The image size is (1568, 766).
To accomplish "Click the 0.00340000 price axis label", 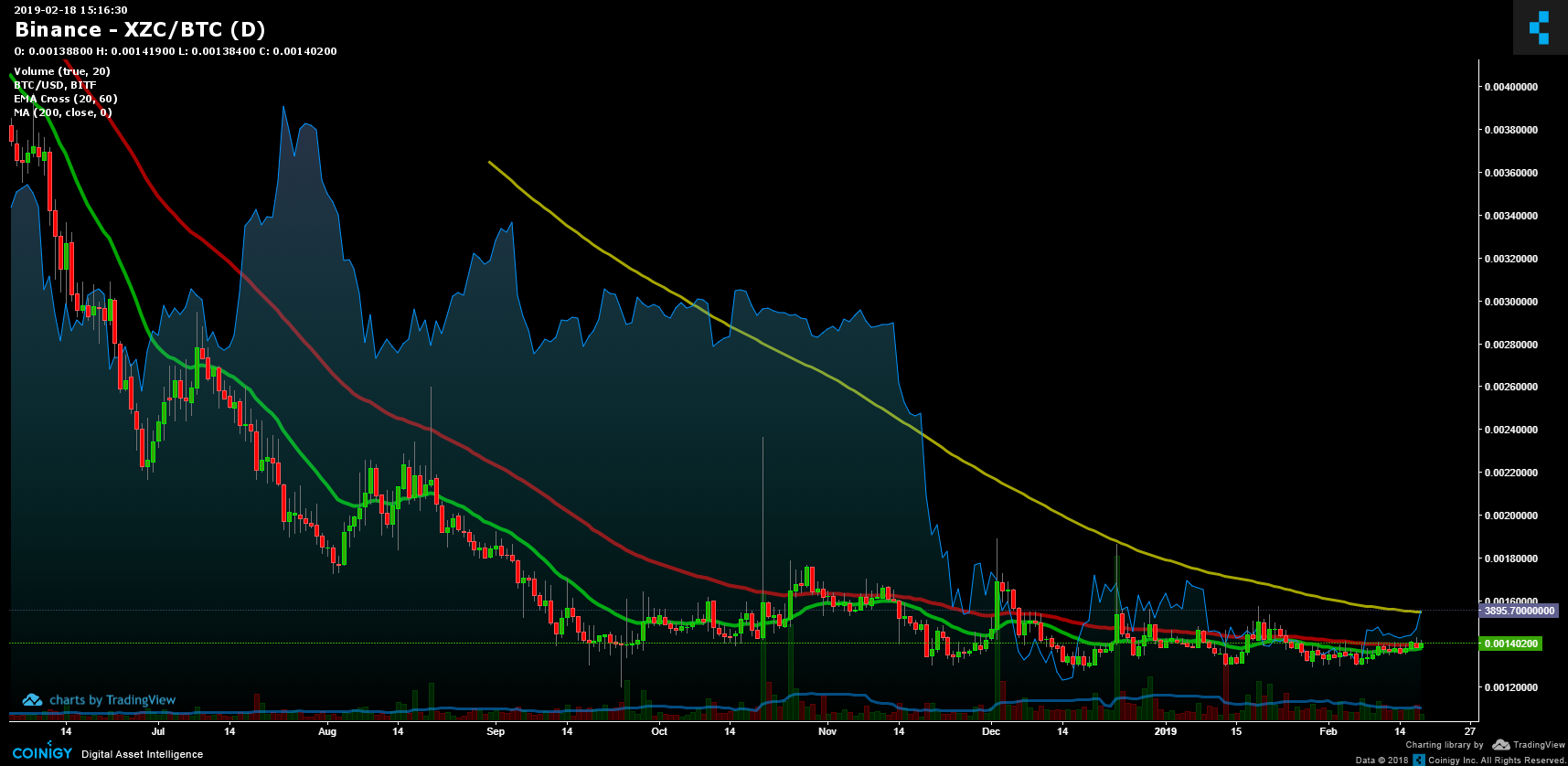I will [x=1510, y=216].
